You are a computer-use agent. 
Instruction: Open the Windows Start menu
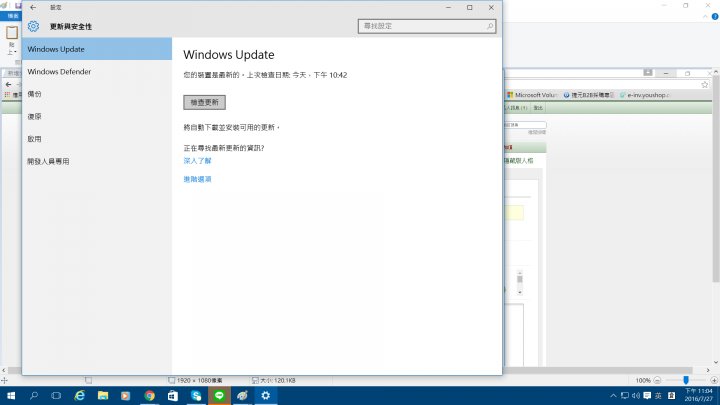tap(11, 395)
